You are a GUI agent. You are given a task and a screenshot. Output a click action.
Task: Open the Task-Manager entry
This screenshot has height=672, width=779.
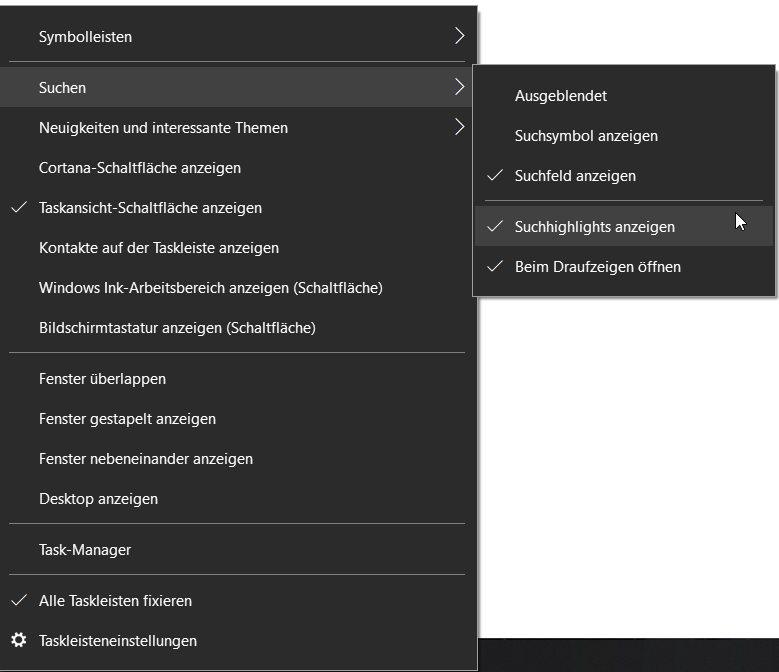[237, 549]
